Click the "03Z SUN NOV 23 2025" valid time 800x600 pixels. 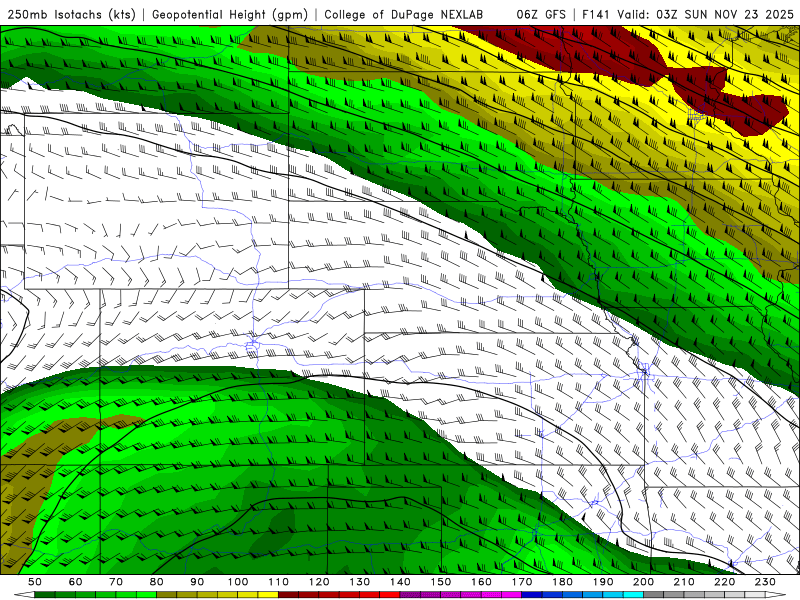[725, 14]
